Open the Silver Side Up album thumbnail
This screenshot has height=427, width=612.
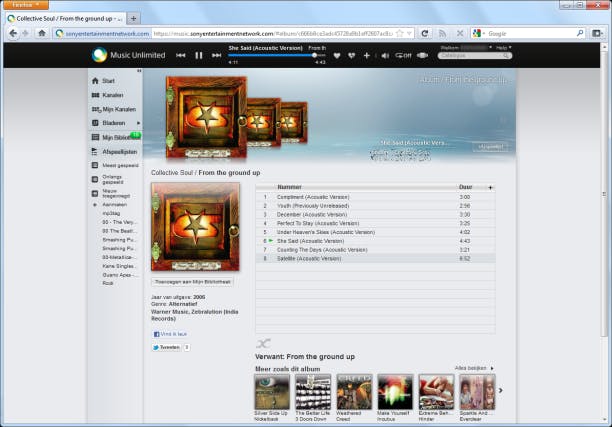272,392
